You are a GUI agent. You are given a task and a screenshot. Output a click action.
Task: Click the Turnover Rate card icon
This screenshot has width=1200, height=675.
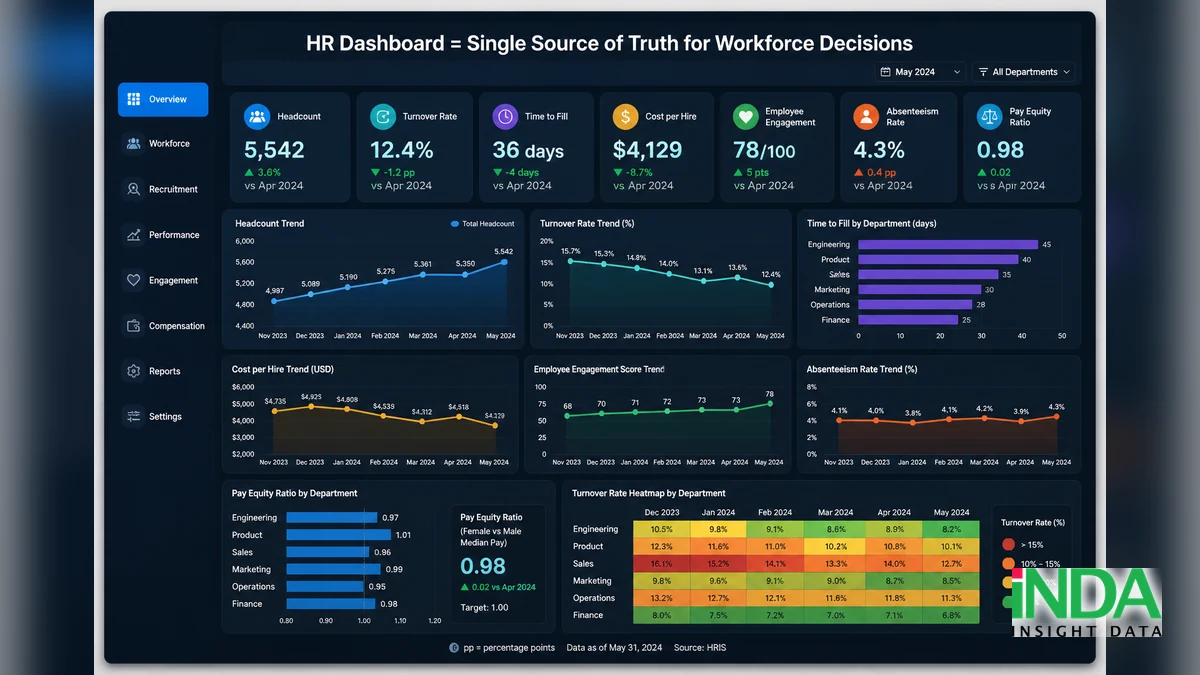(383, 116)
